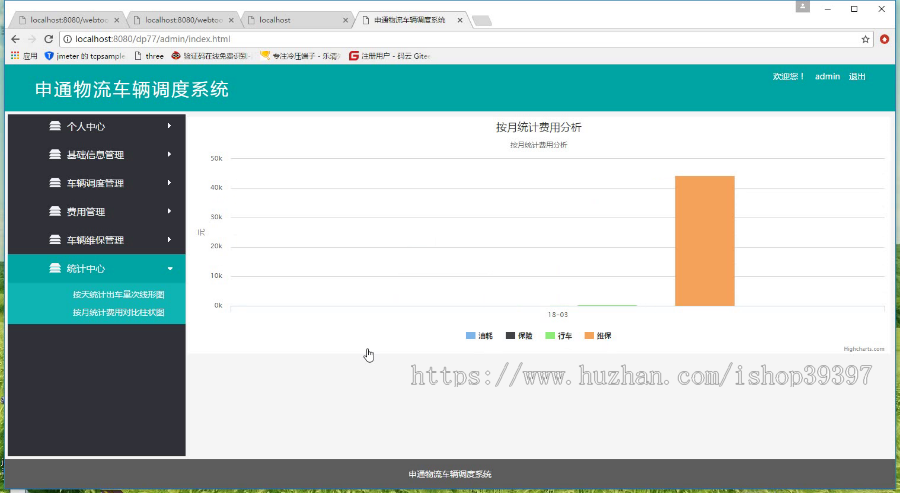This screenshot has width=900, height=493.
Task: Open a new tab with the new-tab button
Action: (482, 21)
